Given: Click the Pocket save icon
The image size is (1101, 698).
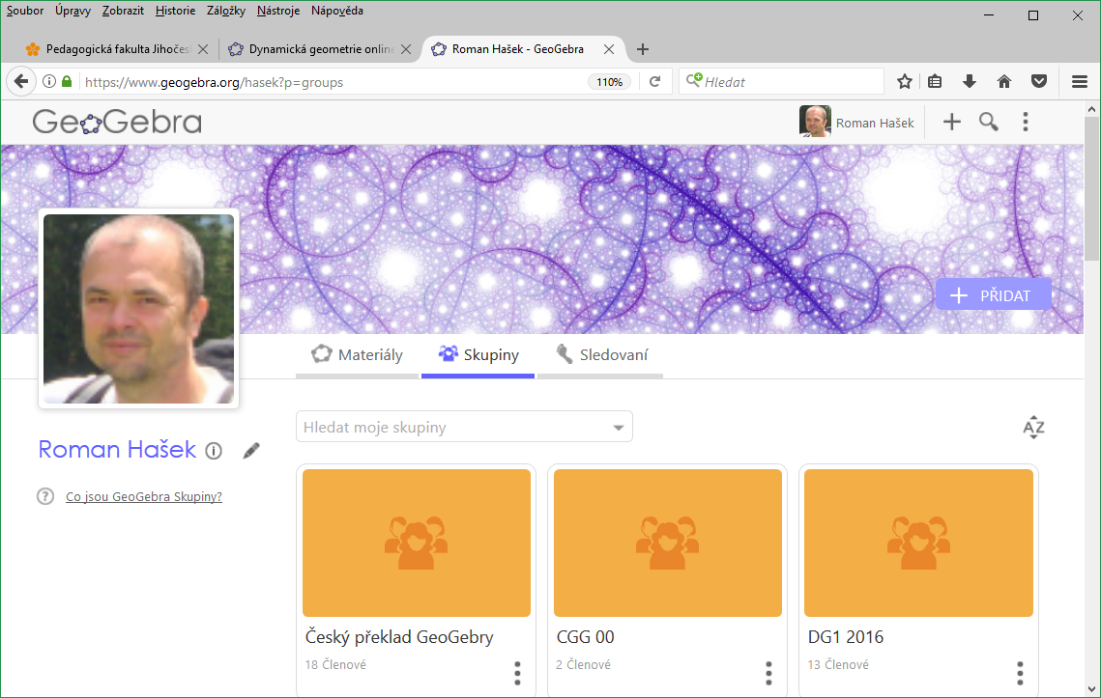Looking at the screenshot, I should click(1039, 81).
